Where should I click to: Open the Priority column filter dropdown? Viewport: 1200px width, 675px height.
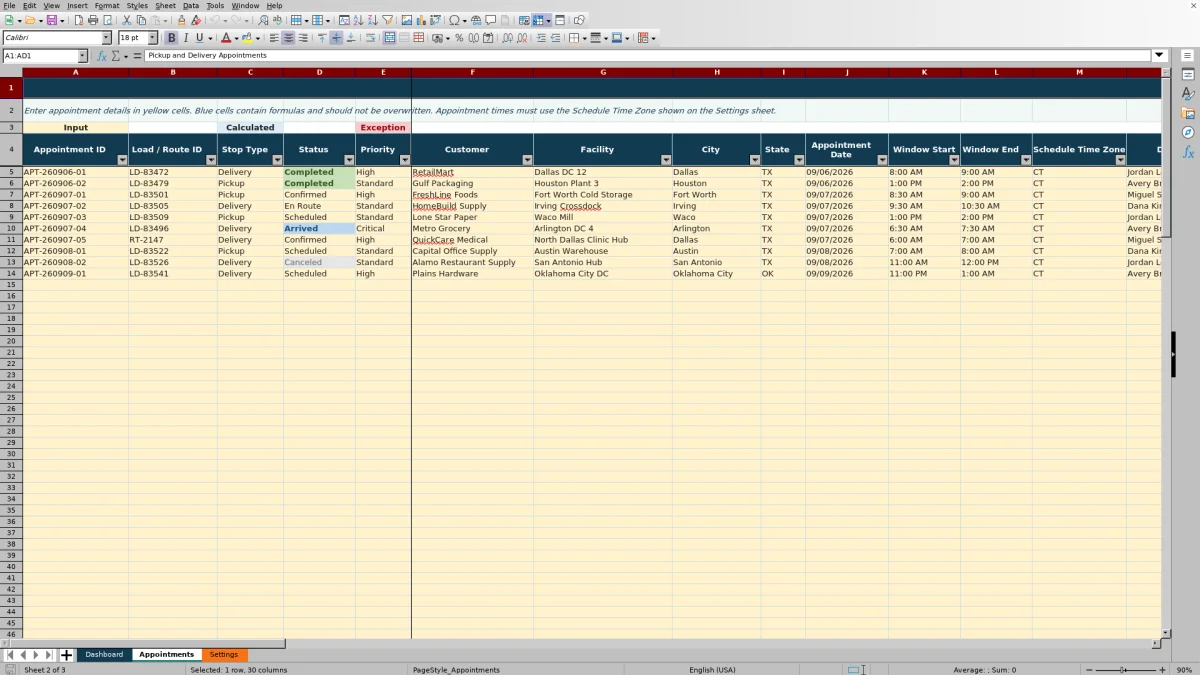[x=405, y=160]
